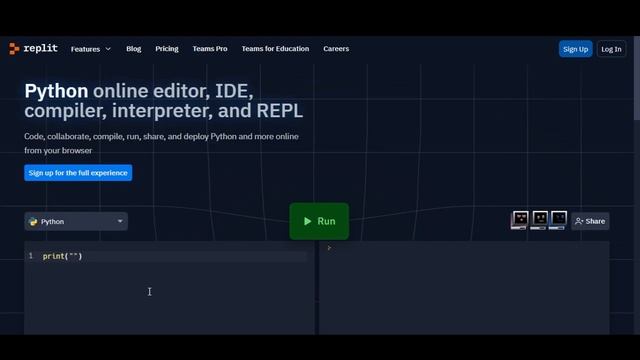Click the Share button
640x360 pixels.
(590, 221)
